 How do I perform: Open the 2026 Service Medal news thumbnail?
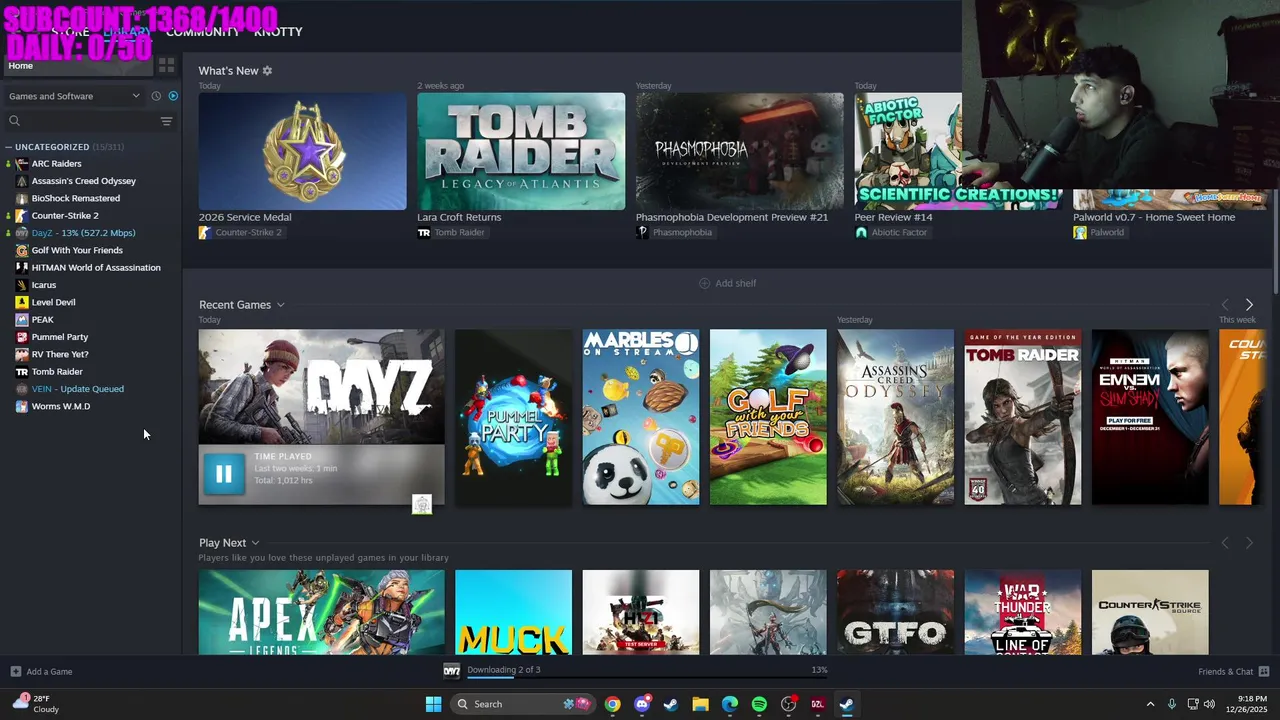click(302, 151)
